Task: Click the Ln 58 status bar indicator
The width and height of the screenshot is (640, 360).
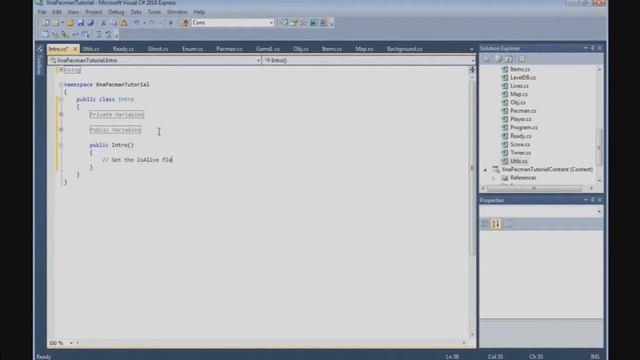Action: click(452, 357)
